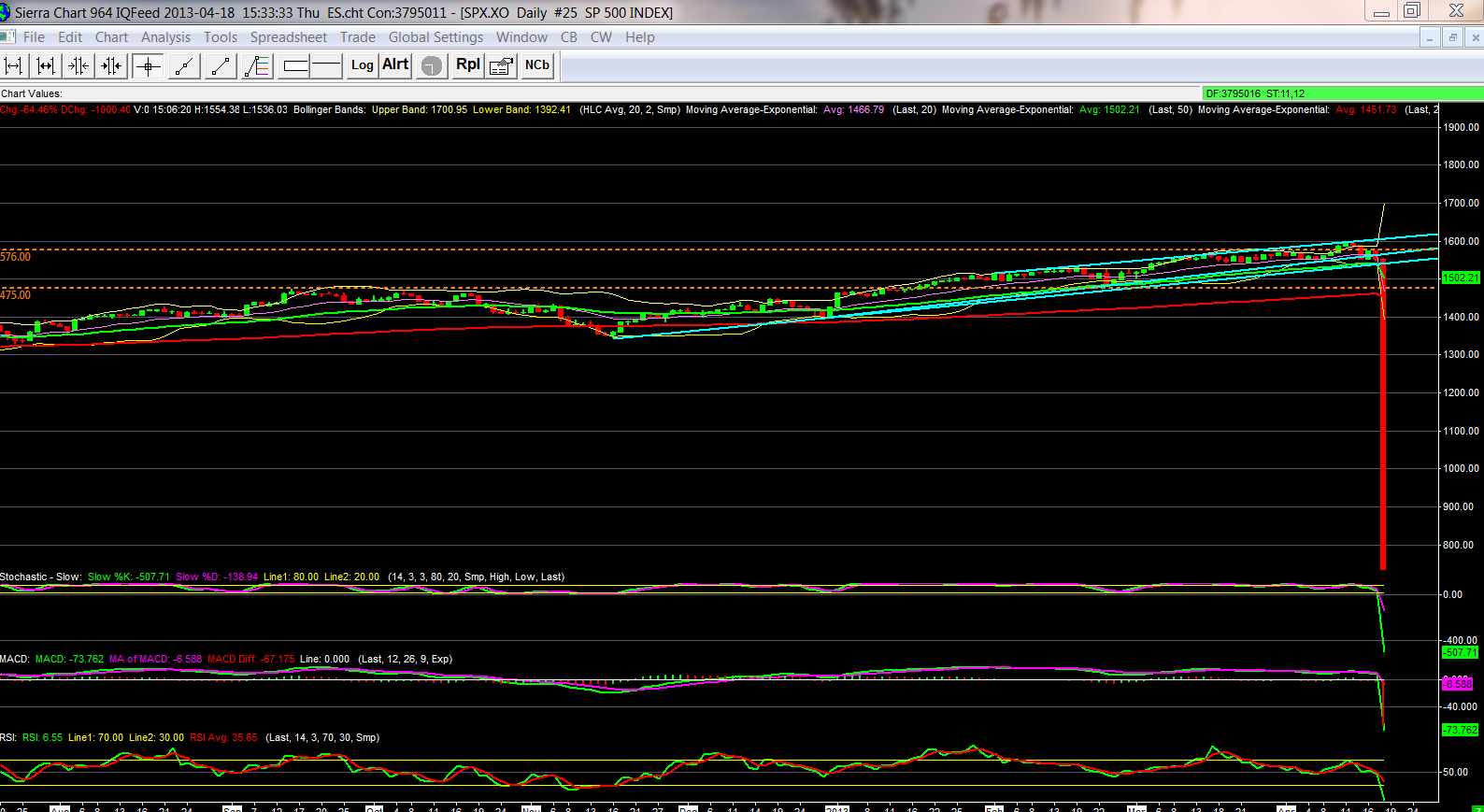Image resolution: width=1484 pixels, height=812 pixels.
Task: Toggle Log scale button
Action: 363,65
